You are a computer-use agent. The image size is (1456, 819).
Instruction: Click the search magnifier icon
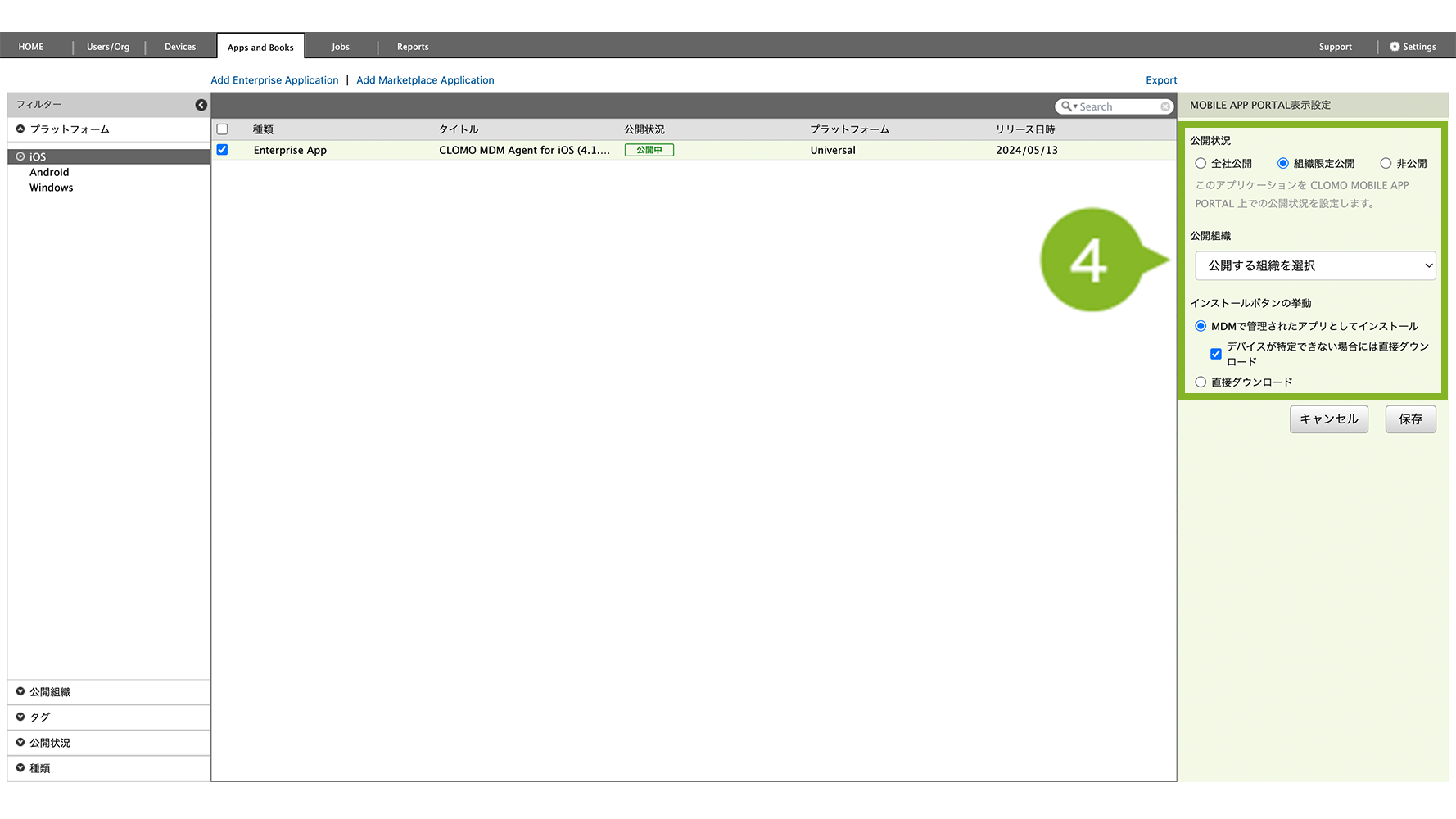click(1066, 106)
